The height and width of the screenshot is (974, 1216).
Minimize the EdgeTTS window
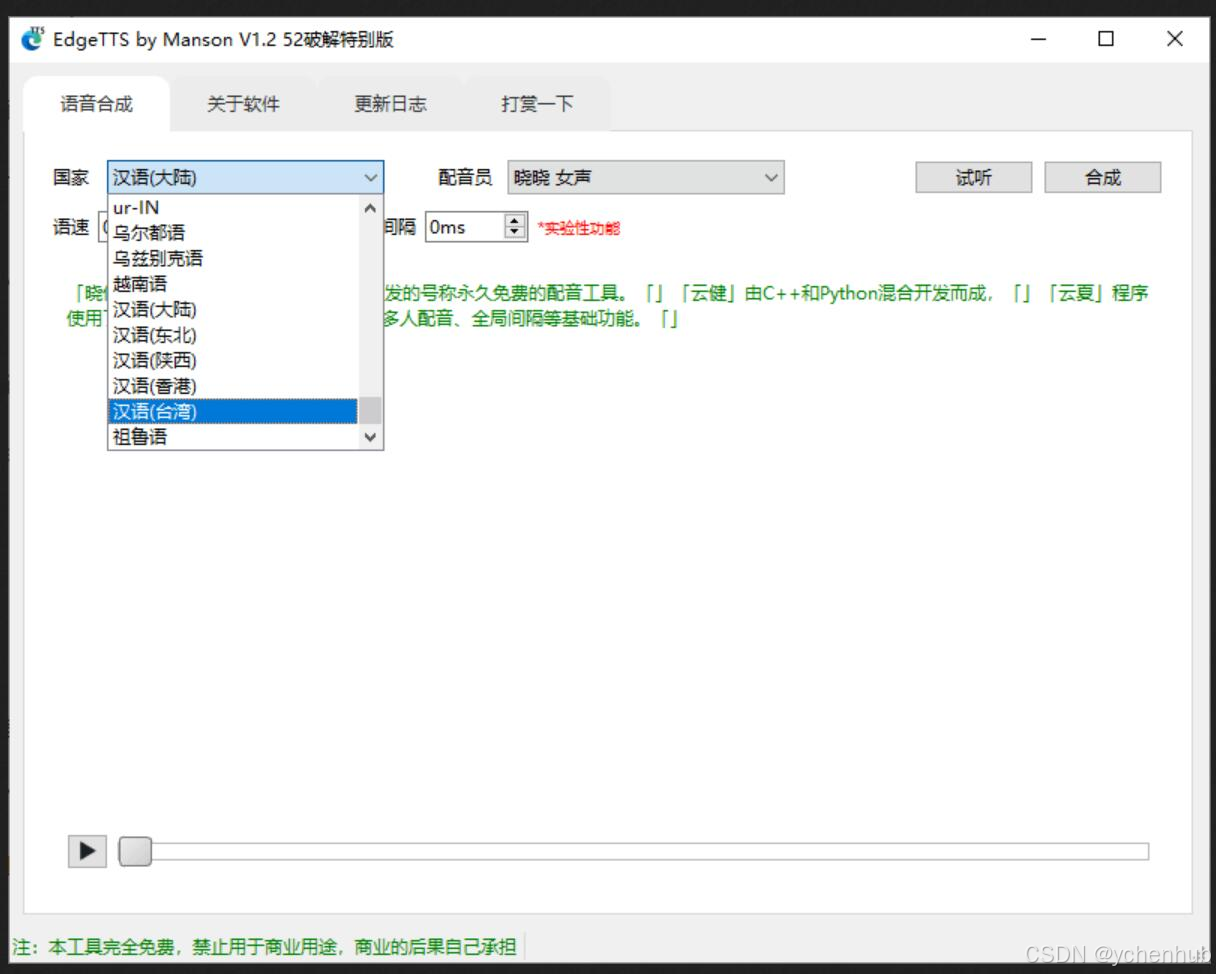1040,39
